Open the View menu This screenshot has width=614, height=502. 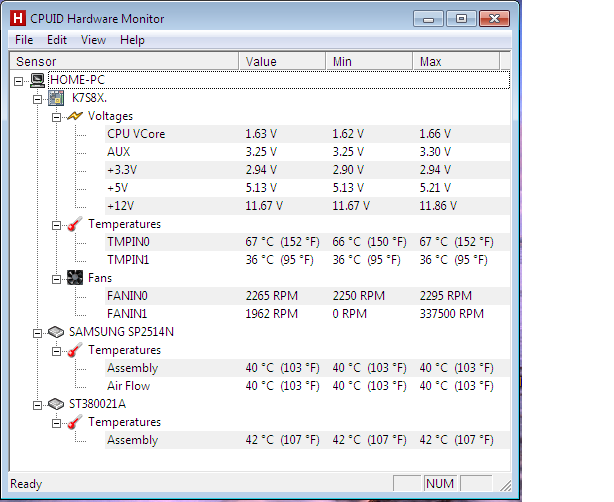93,40
